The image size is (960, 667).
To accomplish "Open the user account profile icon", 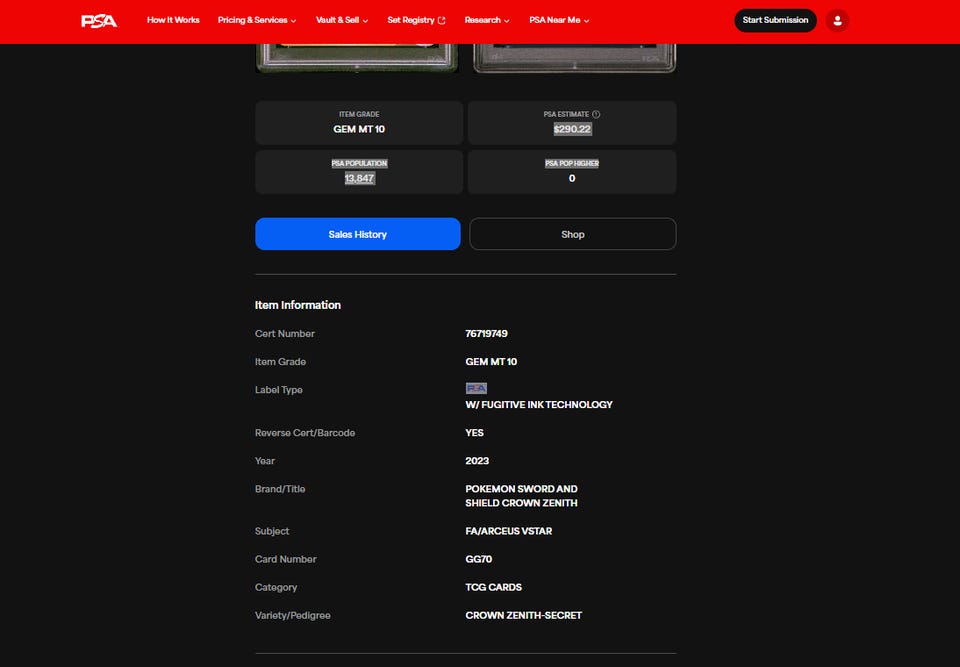I will click(x=837, y=20).
